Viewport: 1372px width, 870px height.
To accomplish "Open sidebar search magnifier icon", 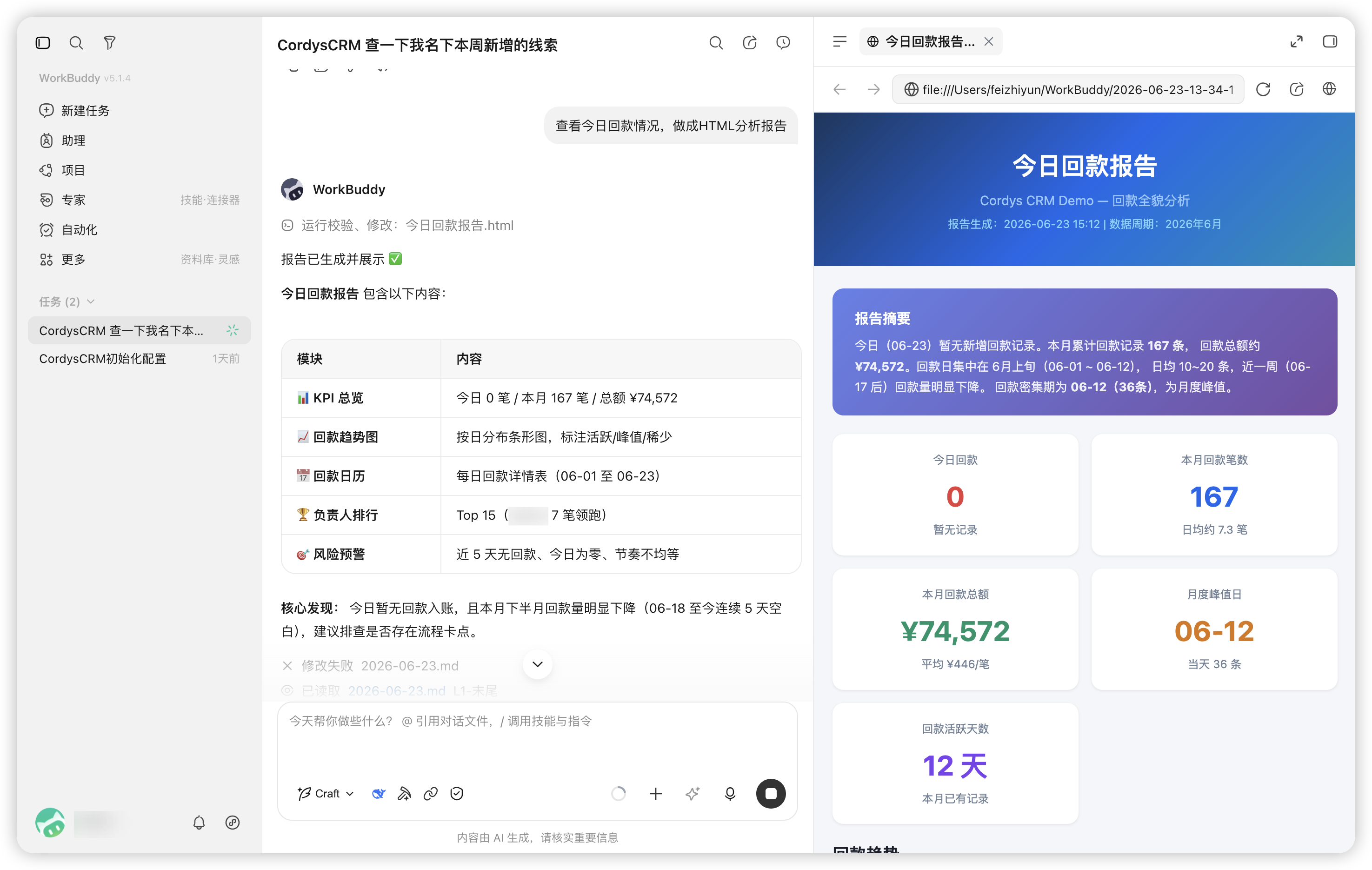I will (x=76, y=43).
